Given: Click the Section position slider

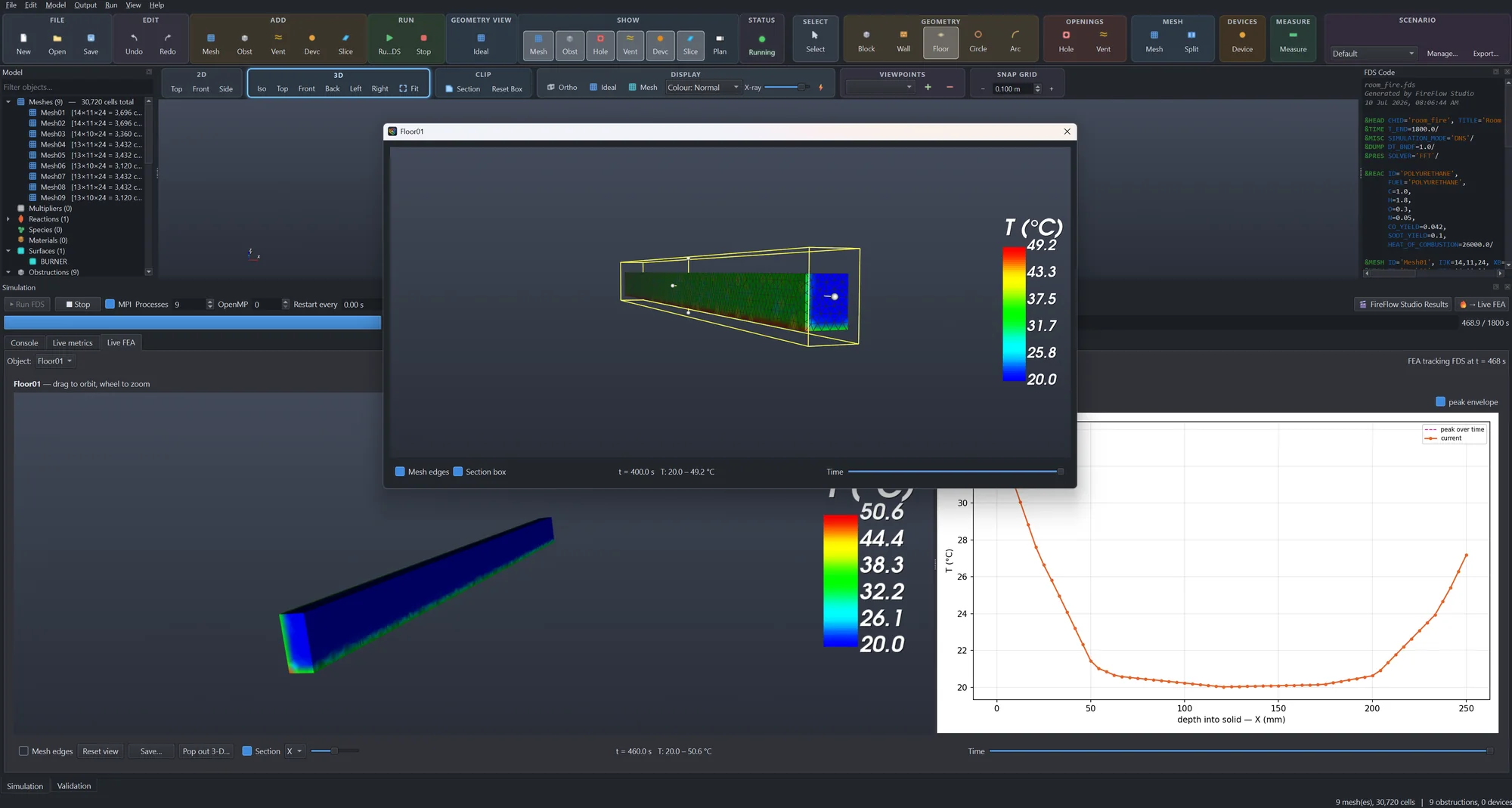Looking at the screenshot, I should click(334, 751).
